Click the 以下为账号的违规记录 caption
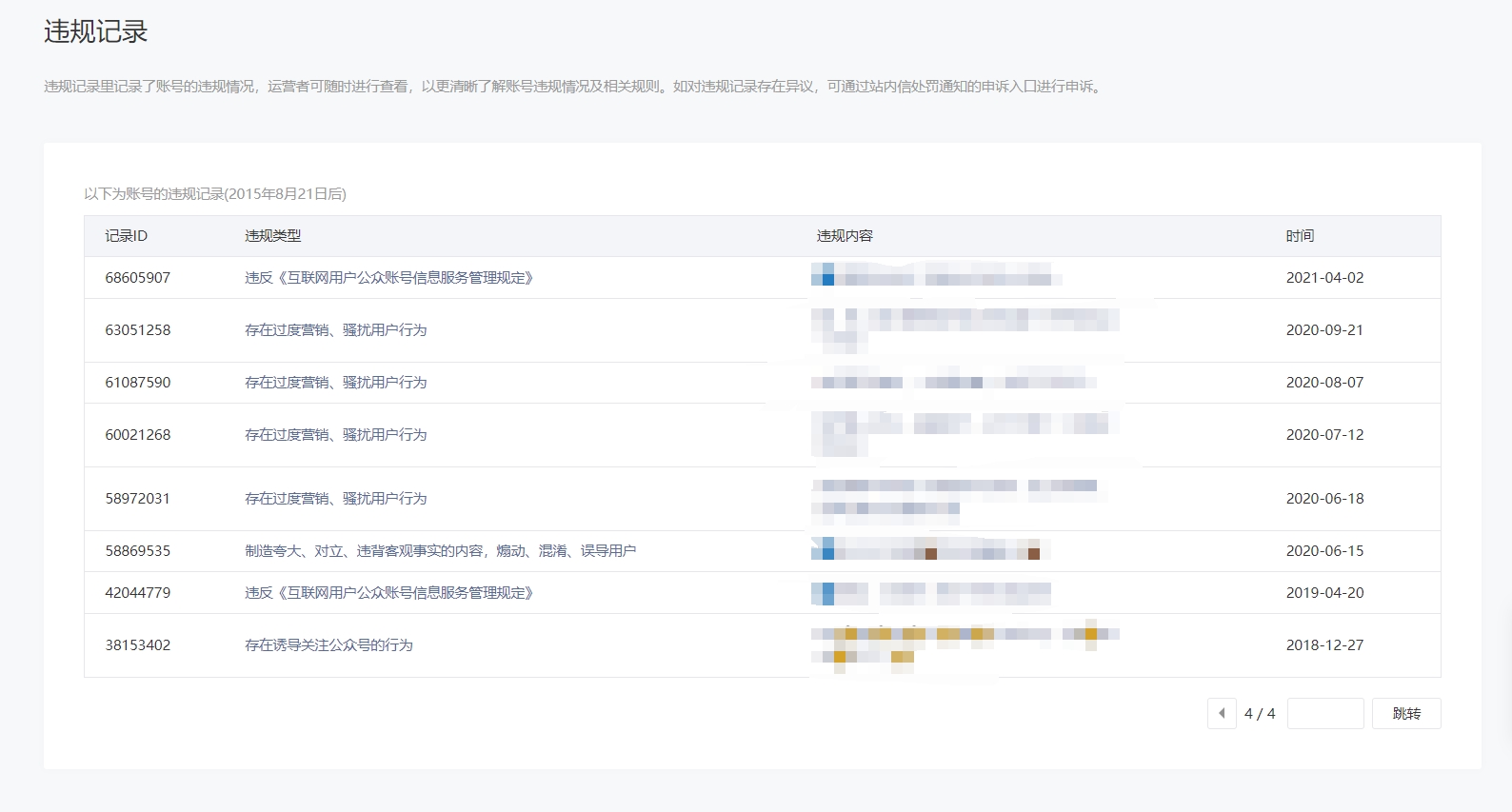The height and width of the screenshot is (812, 1512). coord(215,194)
